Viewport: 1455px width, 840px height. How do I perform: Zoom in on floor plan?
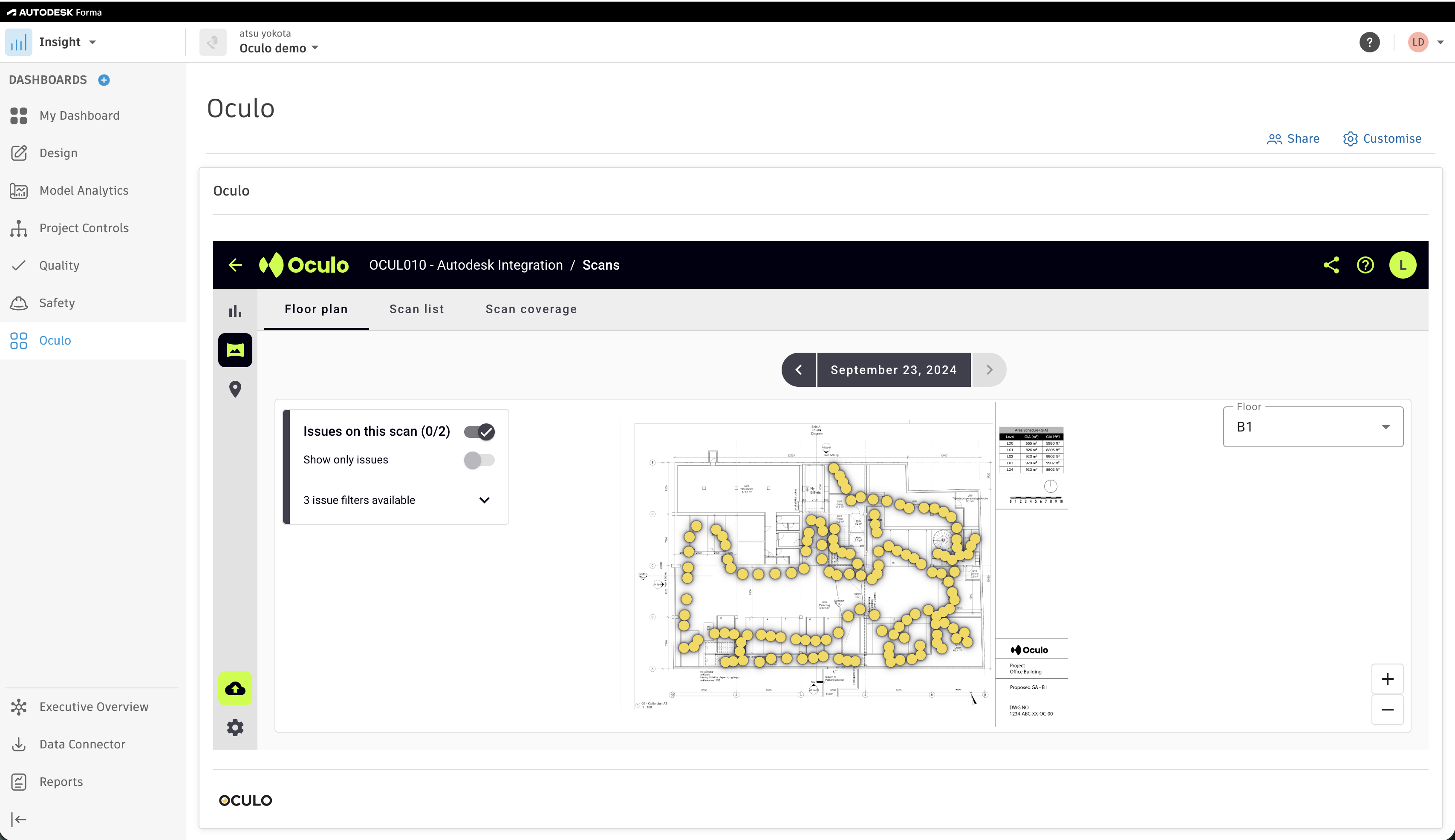pyautogui.click(x=1388, y=679)
